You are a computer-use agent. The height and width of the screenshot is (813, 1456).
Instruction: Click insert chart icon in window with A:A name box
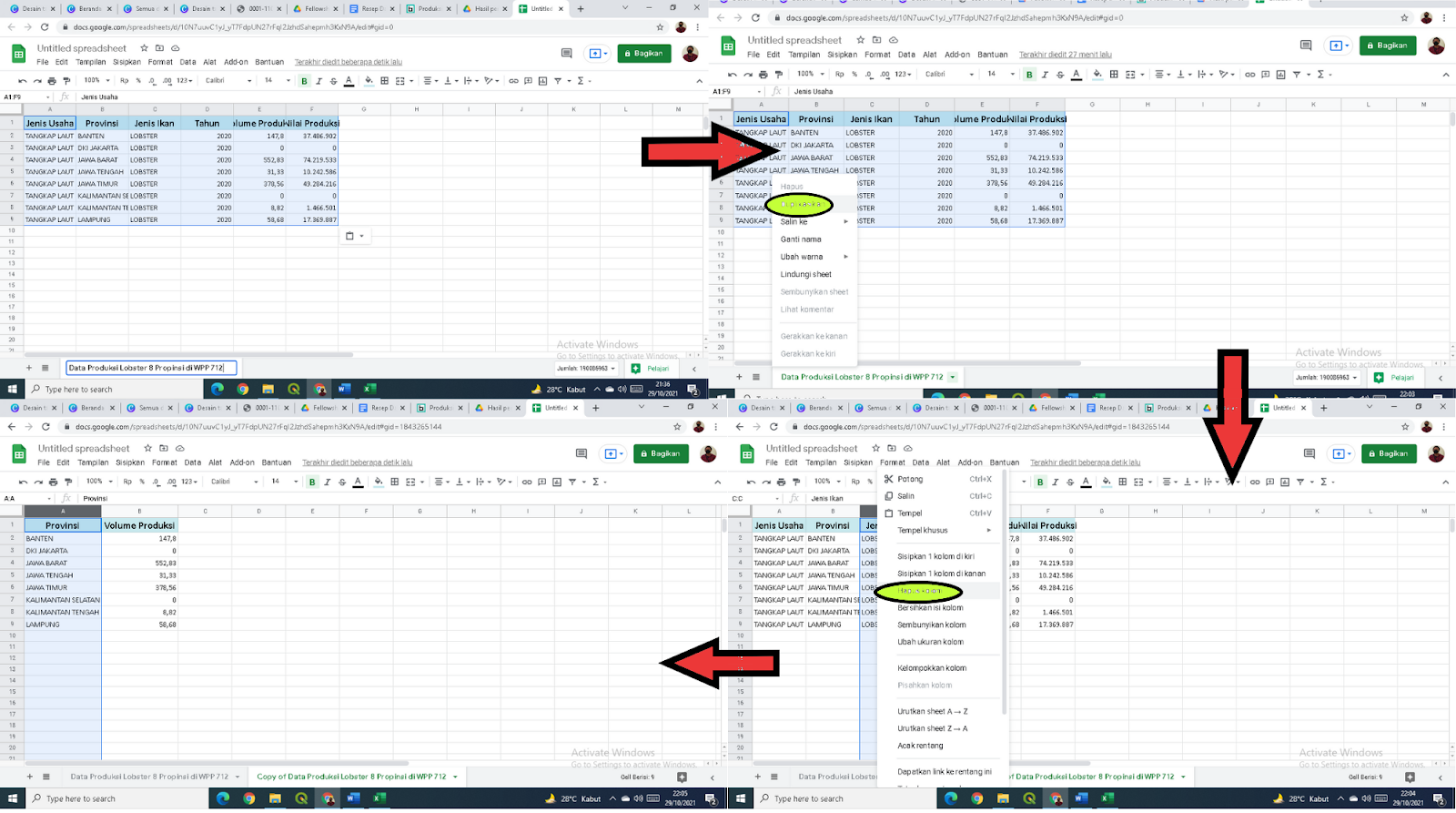[557, 482]
